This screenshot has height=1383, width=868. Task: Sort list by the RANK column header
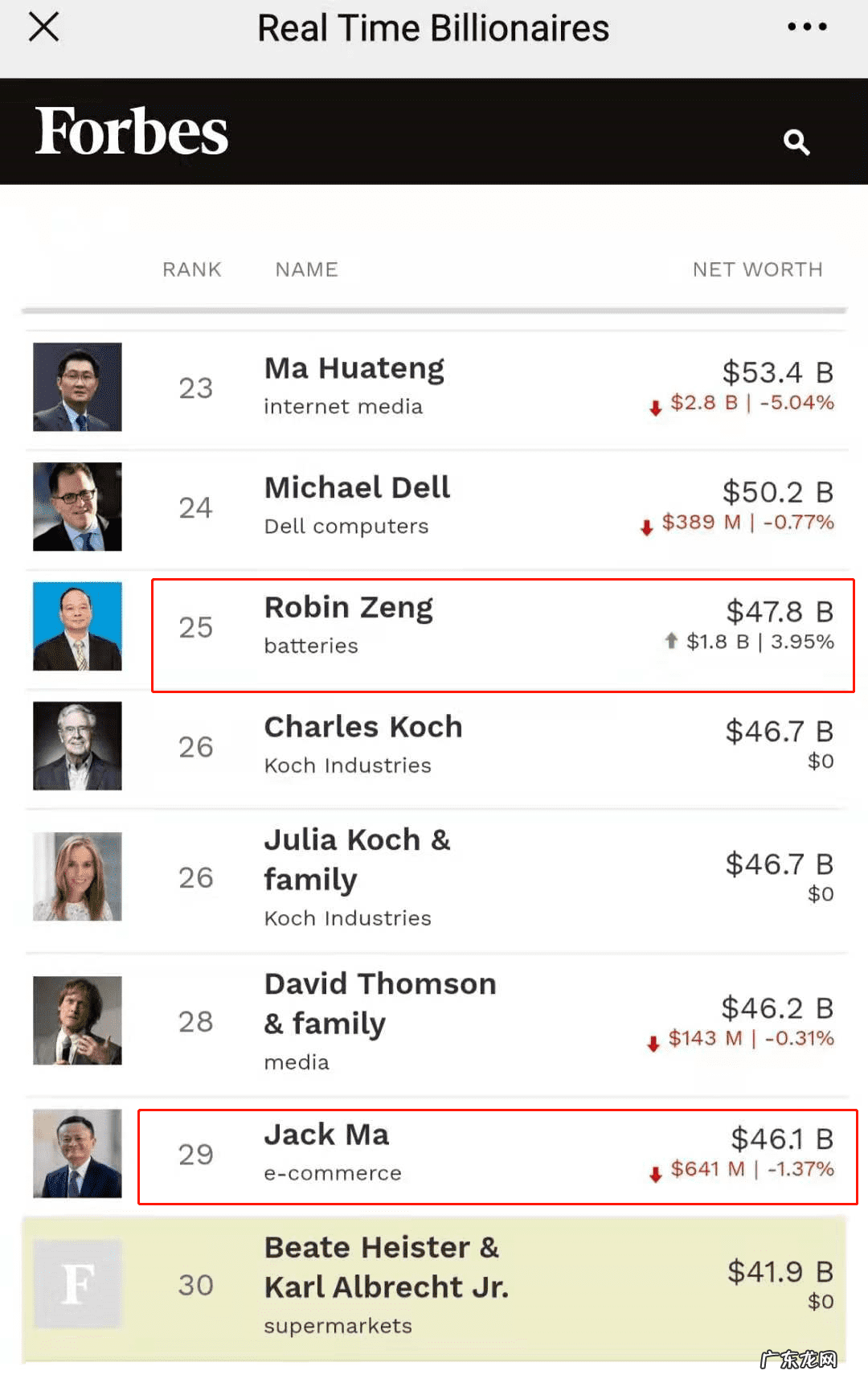(191, 269)
